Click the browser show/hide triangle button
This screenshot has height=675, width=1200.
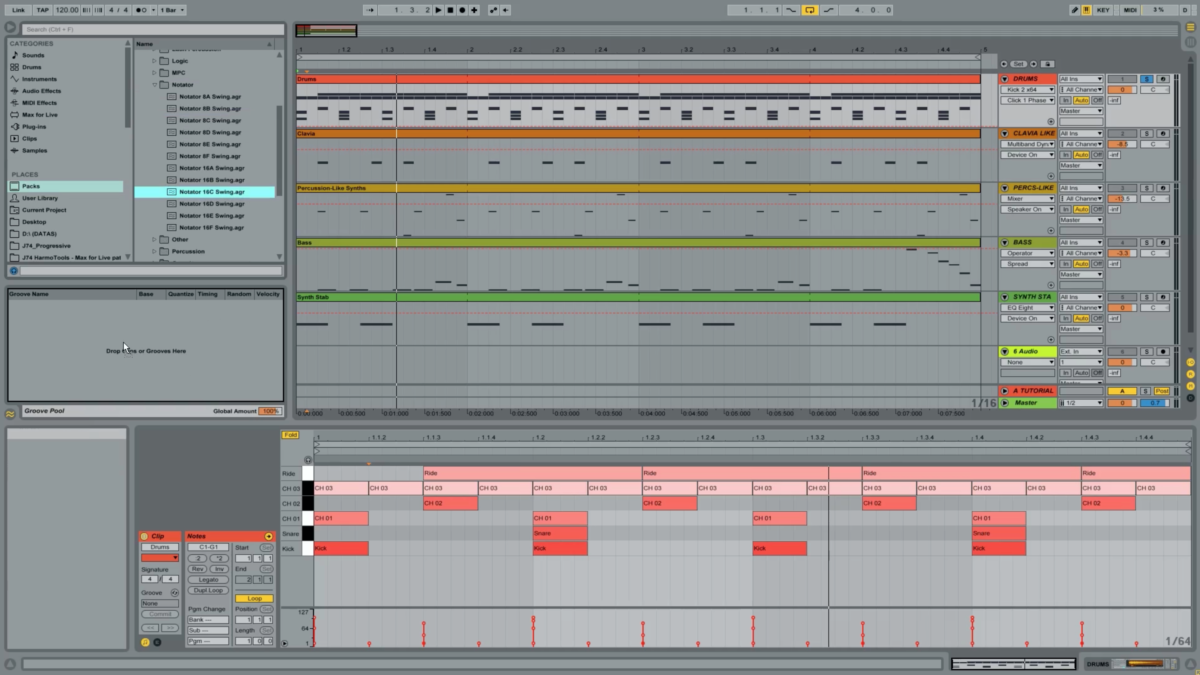(11, 28)
